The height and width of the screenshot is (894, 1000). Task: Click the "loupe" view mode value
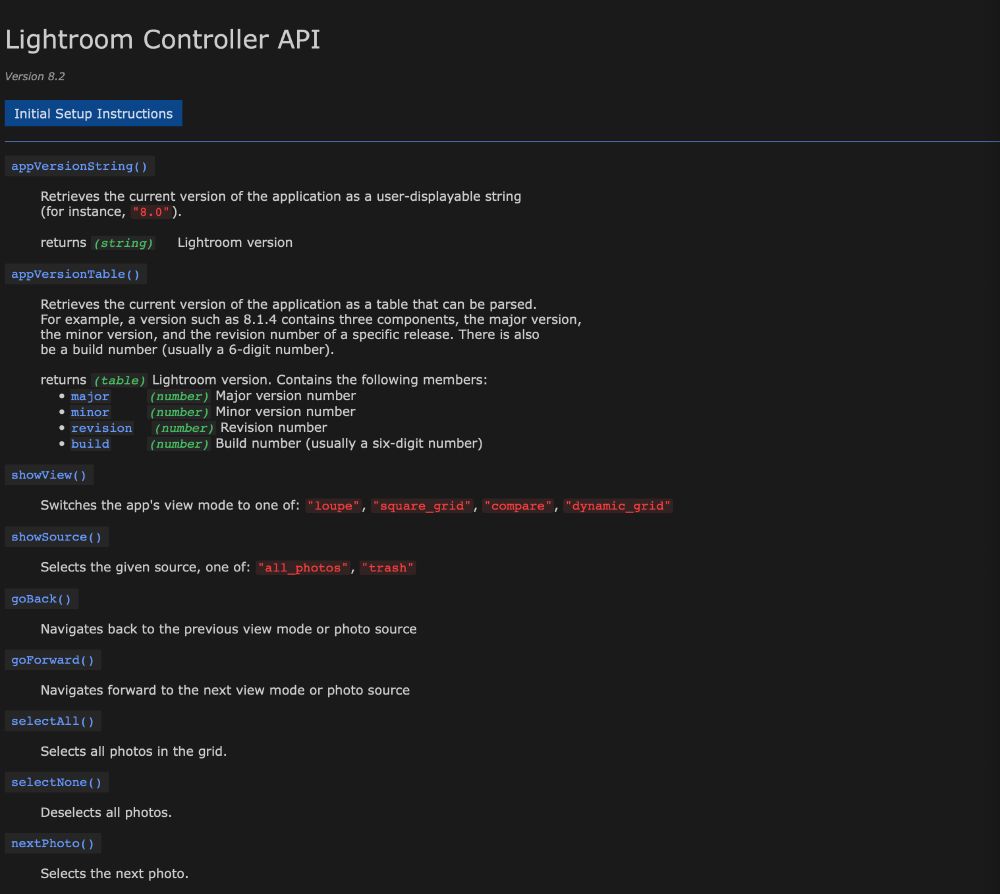(x=334, y=506)
